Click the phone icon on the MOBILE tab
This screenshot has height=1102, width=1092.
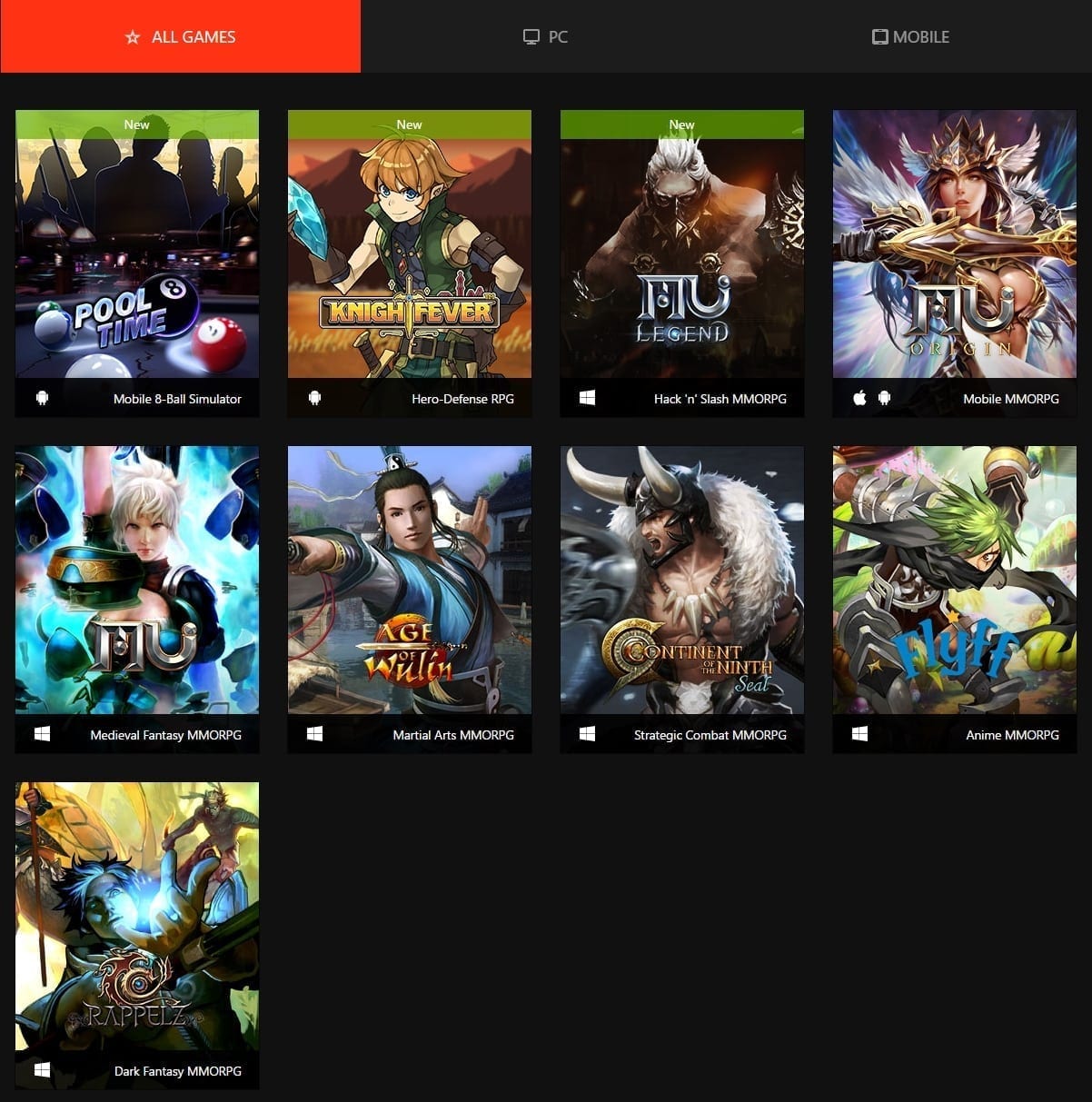879,37
